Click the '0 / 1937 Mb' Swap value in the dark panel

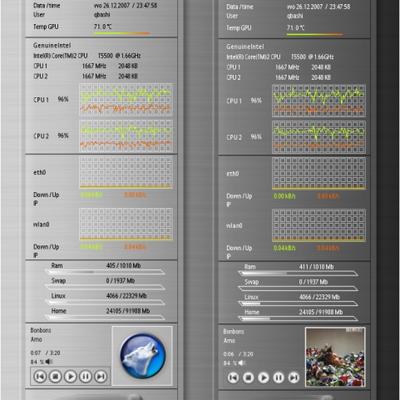(x=313, y=282)
